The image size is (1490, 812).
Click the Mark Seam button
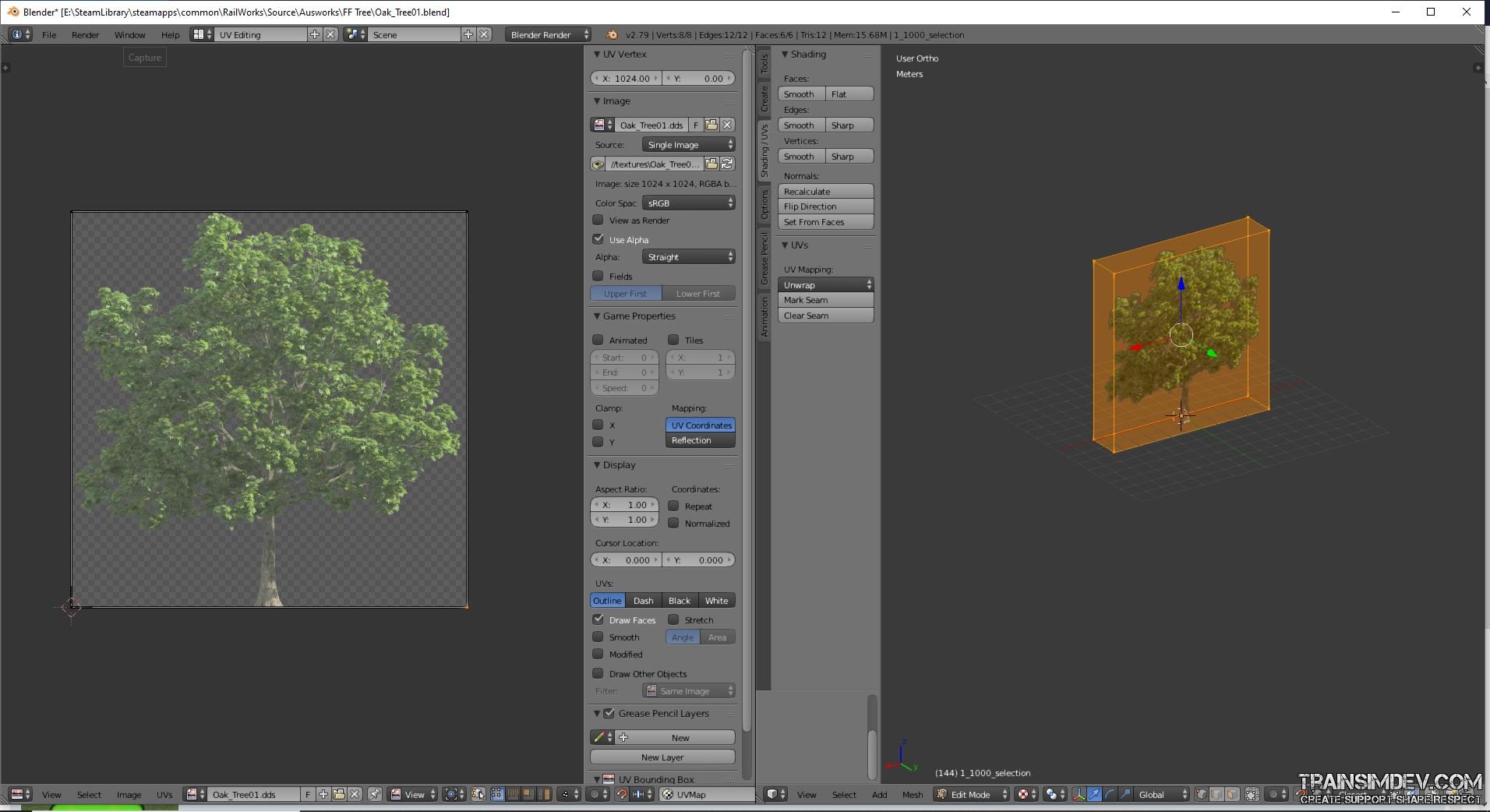pos(825,300)
